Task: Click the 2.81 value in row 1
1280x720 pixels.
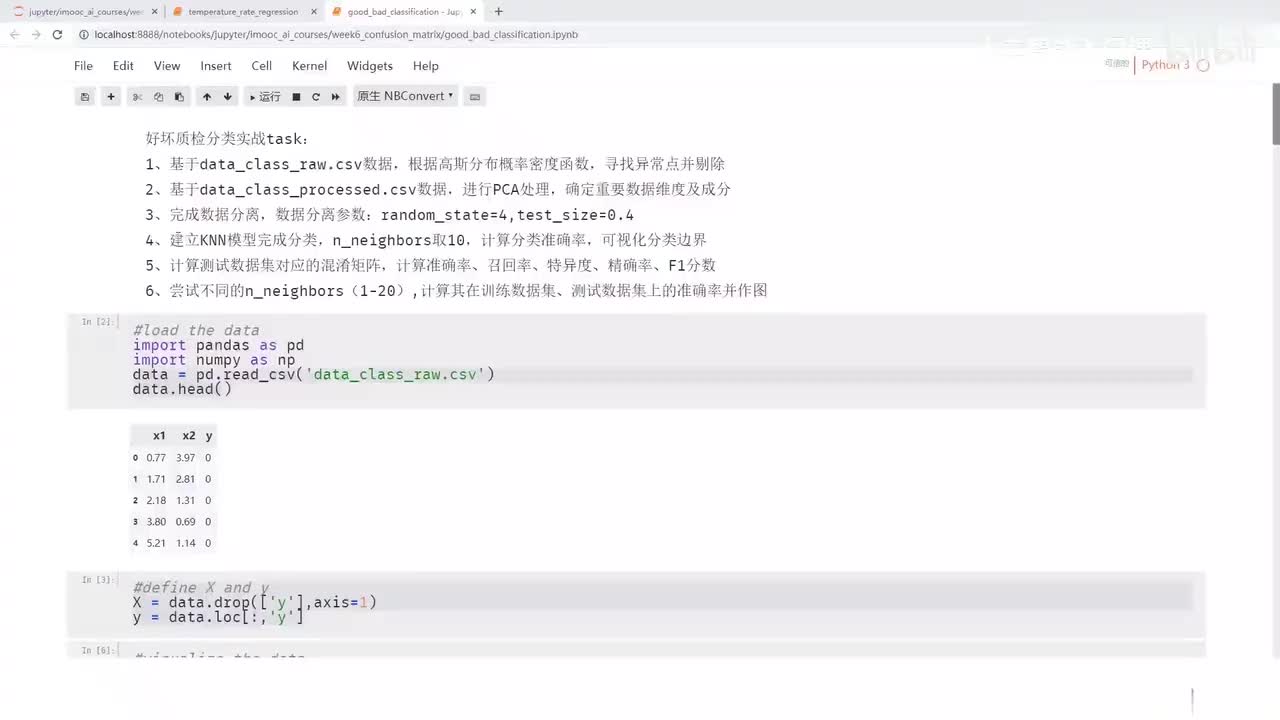Action: 185,479
